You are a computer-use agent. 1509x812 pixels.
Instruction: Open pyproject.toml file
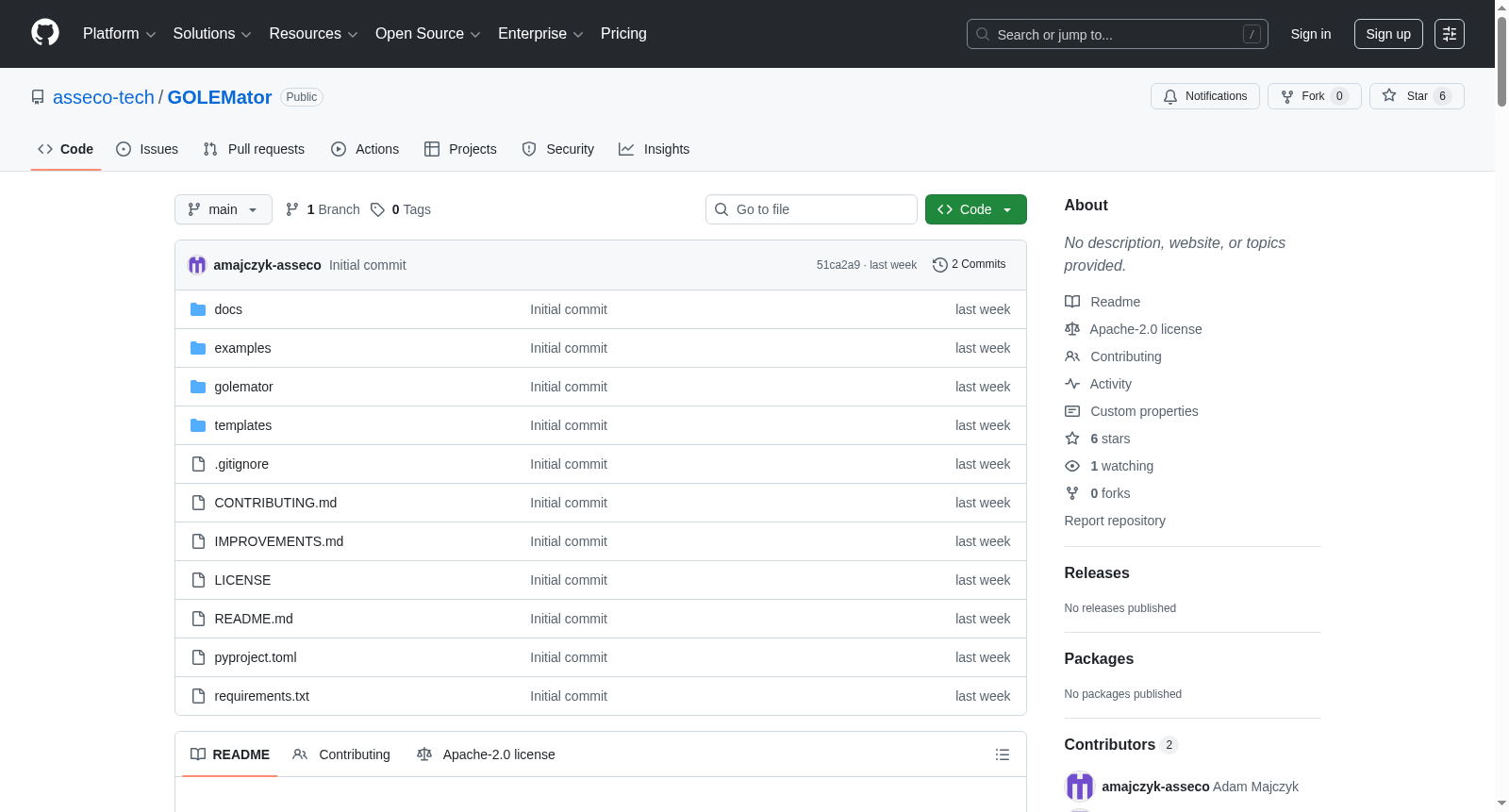(256, 657)
